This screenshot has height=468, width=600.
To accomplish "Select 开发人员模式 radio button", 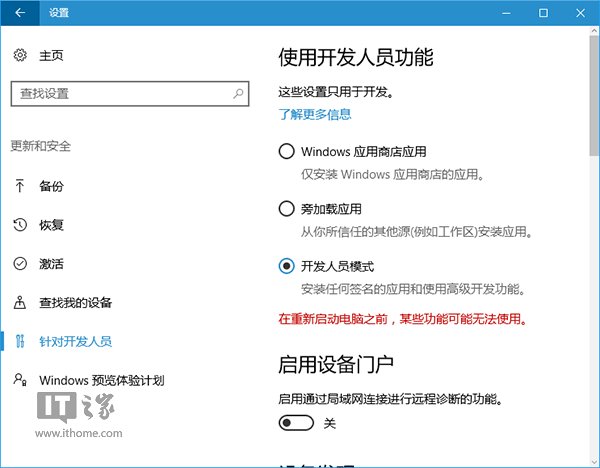I will [x=287, y=266].
